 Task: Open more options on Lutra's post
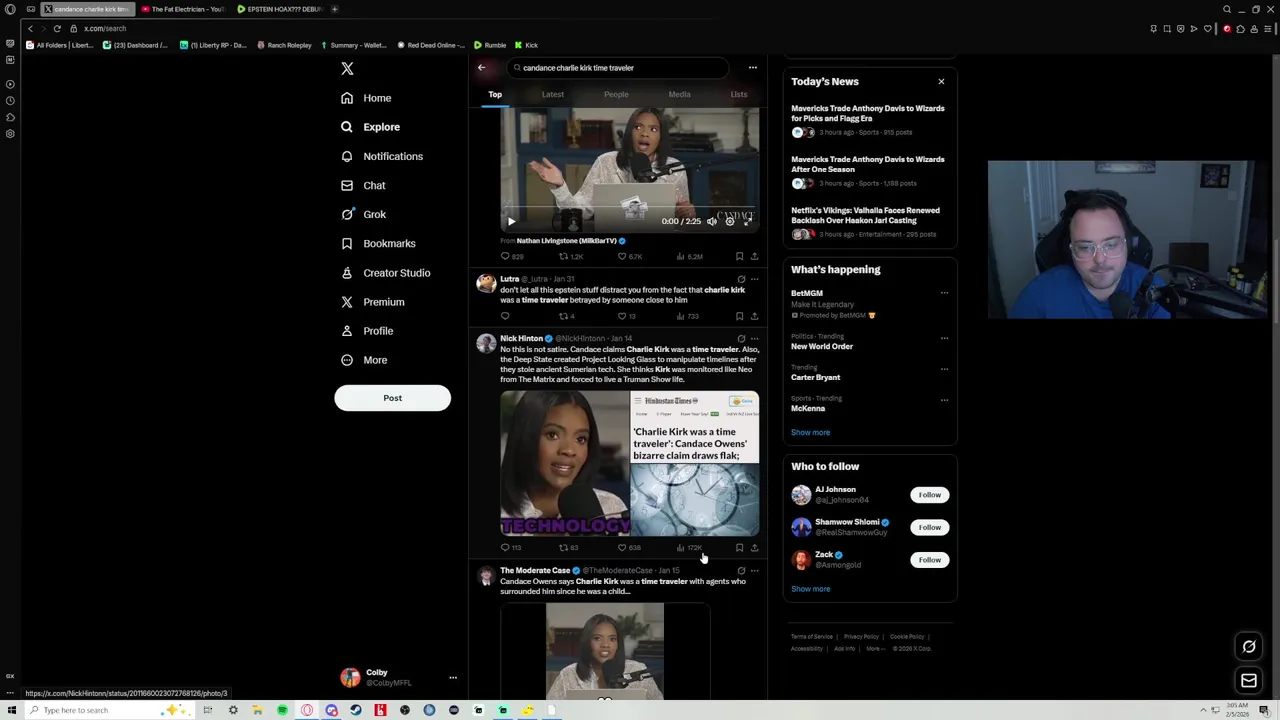click(754, 279)
